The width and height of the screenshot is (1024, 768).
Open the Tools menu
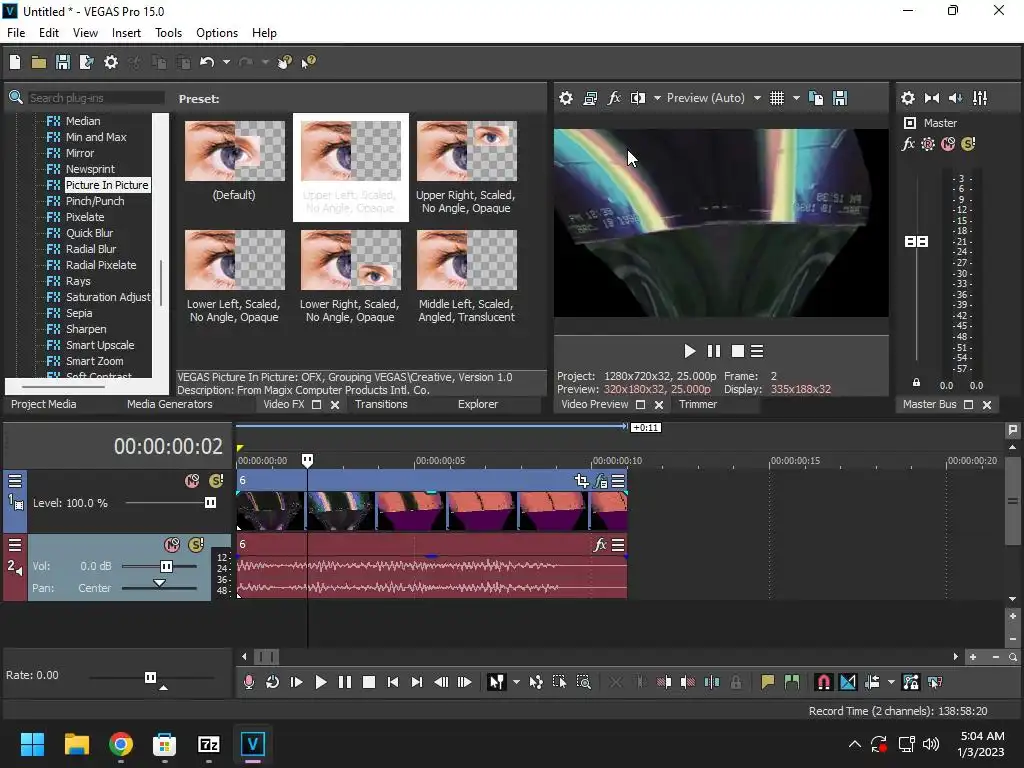[x=168, y=33]
